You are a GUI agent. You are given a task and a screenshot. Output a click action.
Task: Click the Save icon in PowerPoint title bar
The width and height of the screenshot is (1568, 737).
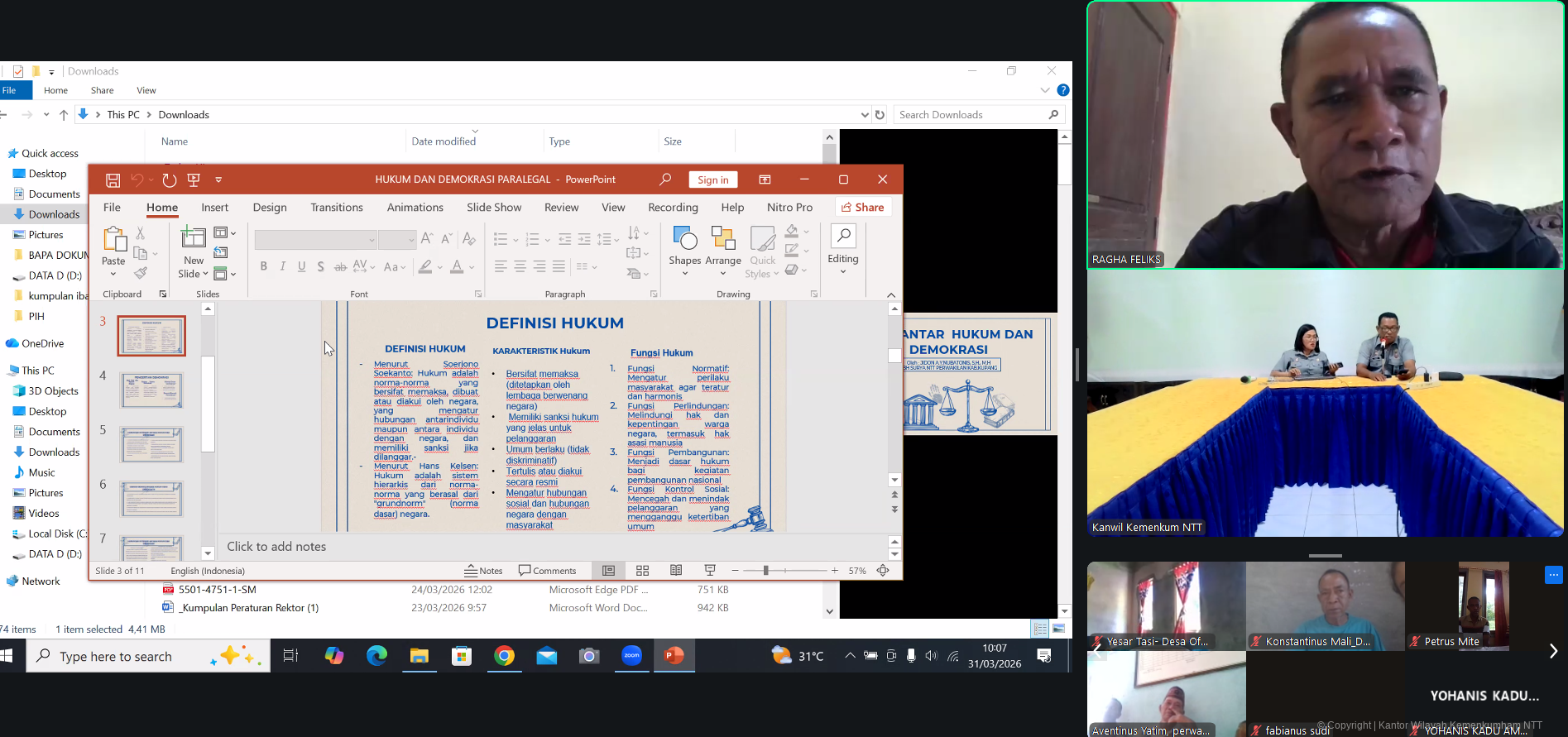pos(113,180)
